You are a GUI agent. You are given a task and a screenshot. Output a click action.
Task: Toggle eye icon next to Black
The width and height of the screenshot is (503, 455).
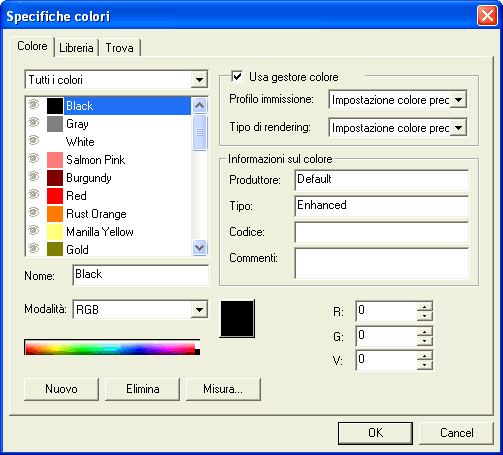(x=33, y=105)
